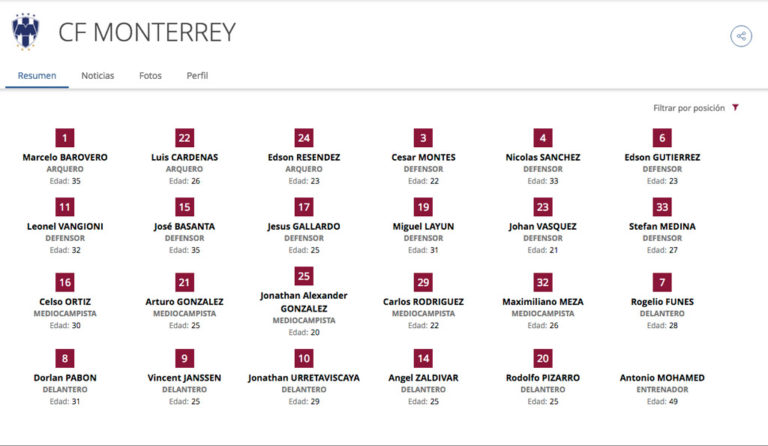The image size is (768, 446).
Task: Open the Perfil tab
Action: point(197,76)
